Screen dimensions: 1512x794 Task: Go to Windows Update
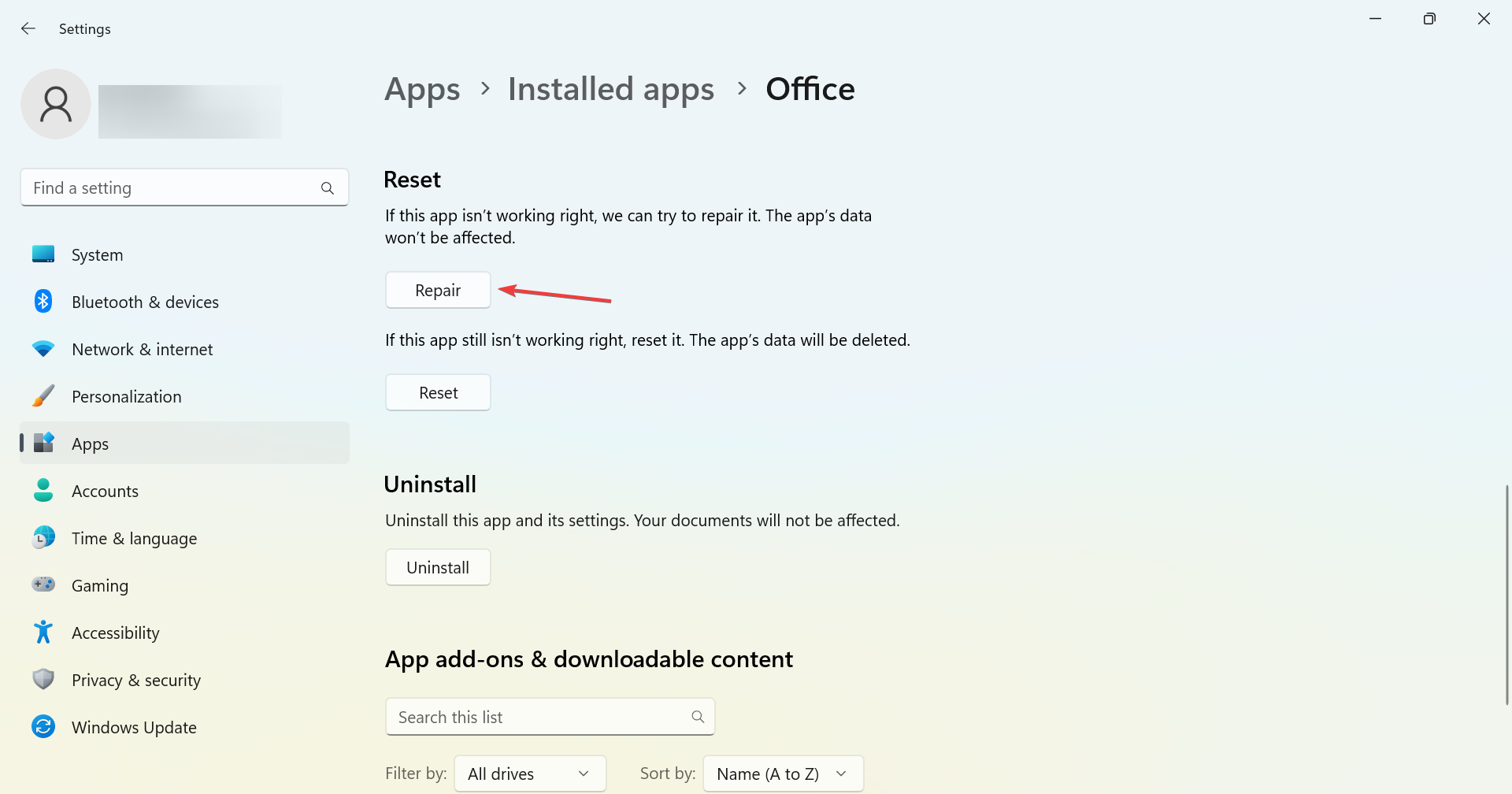(x=184, y=727)
